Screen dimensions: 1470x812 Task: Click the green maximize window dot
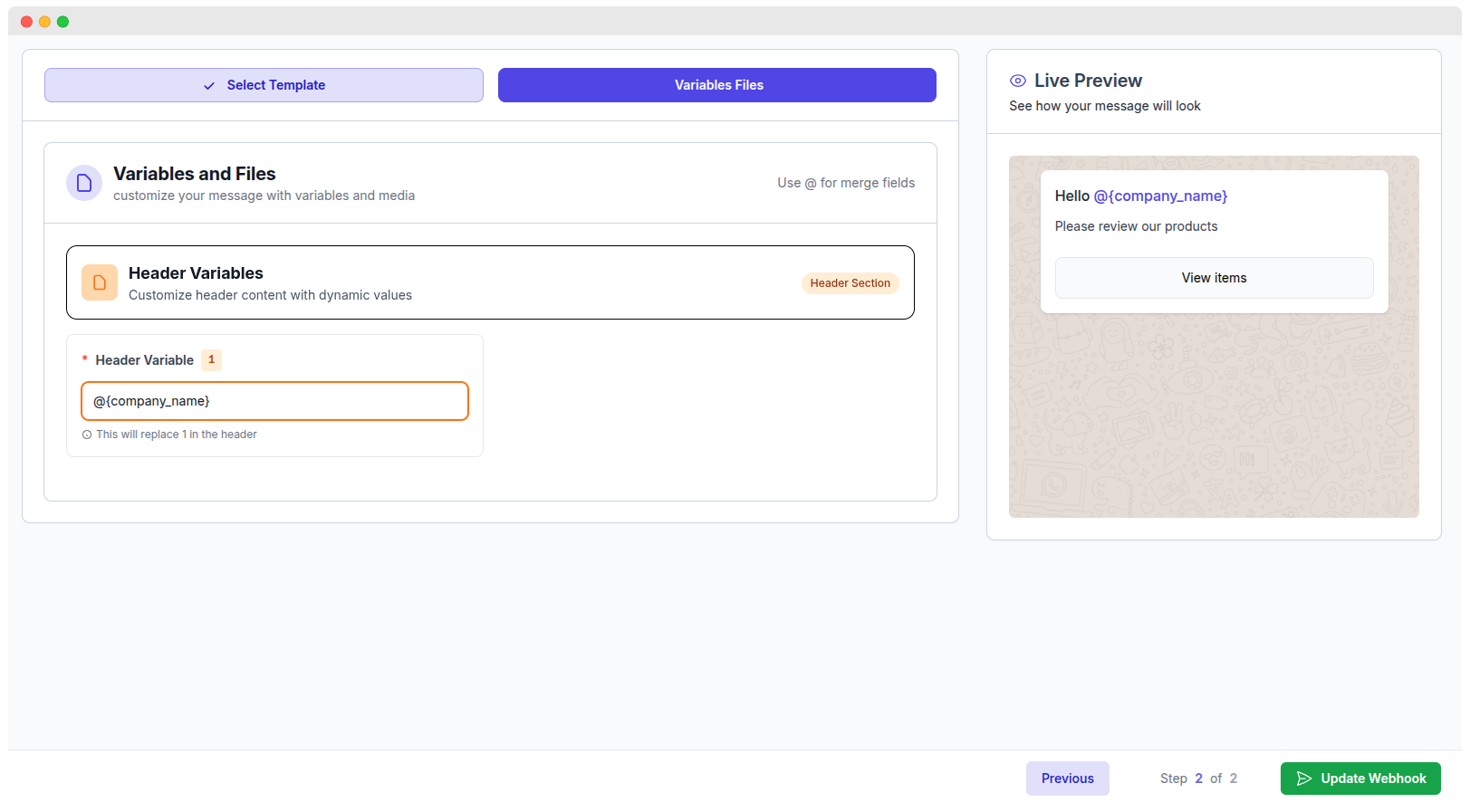pos(62,22)
